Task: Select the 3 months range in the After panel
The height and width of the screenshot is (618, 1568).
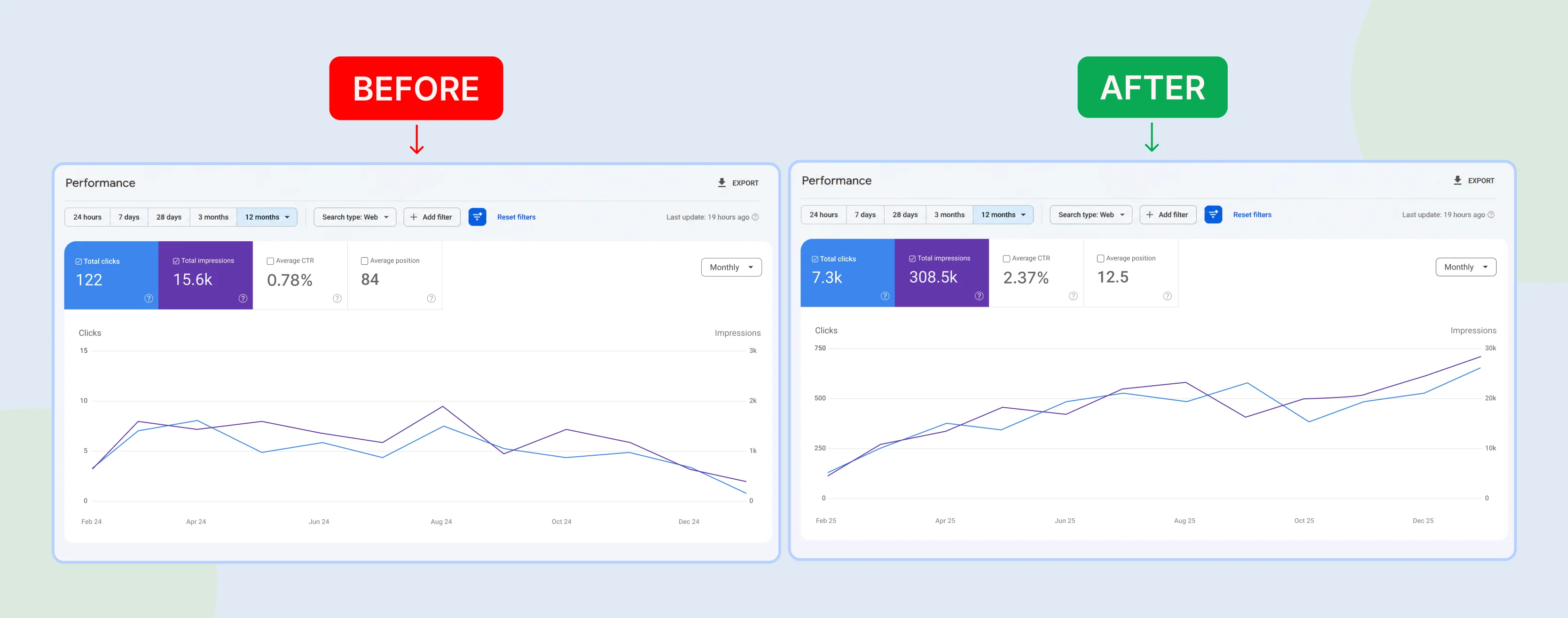Action: pos(949,214)
